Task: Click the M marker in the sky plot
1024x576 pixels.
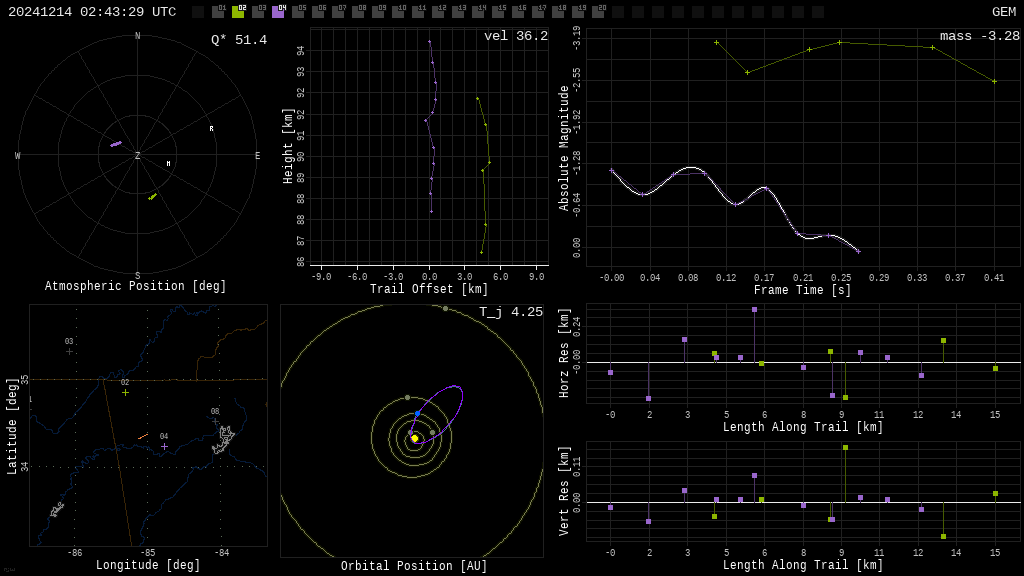Action: (168, 164)
